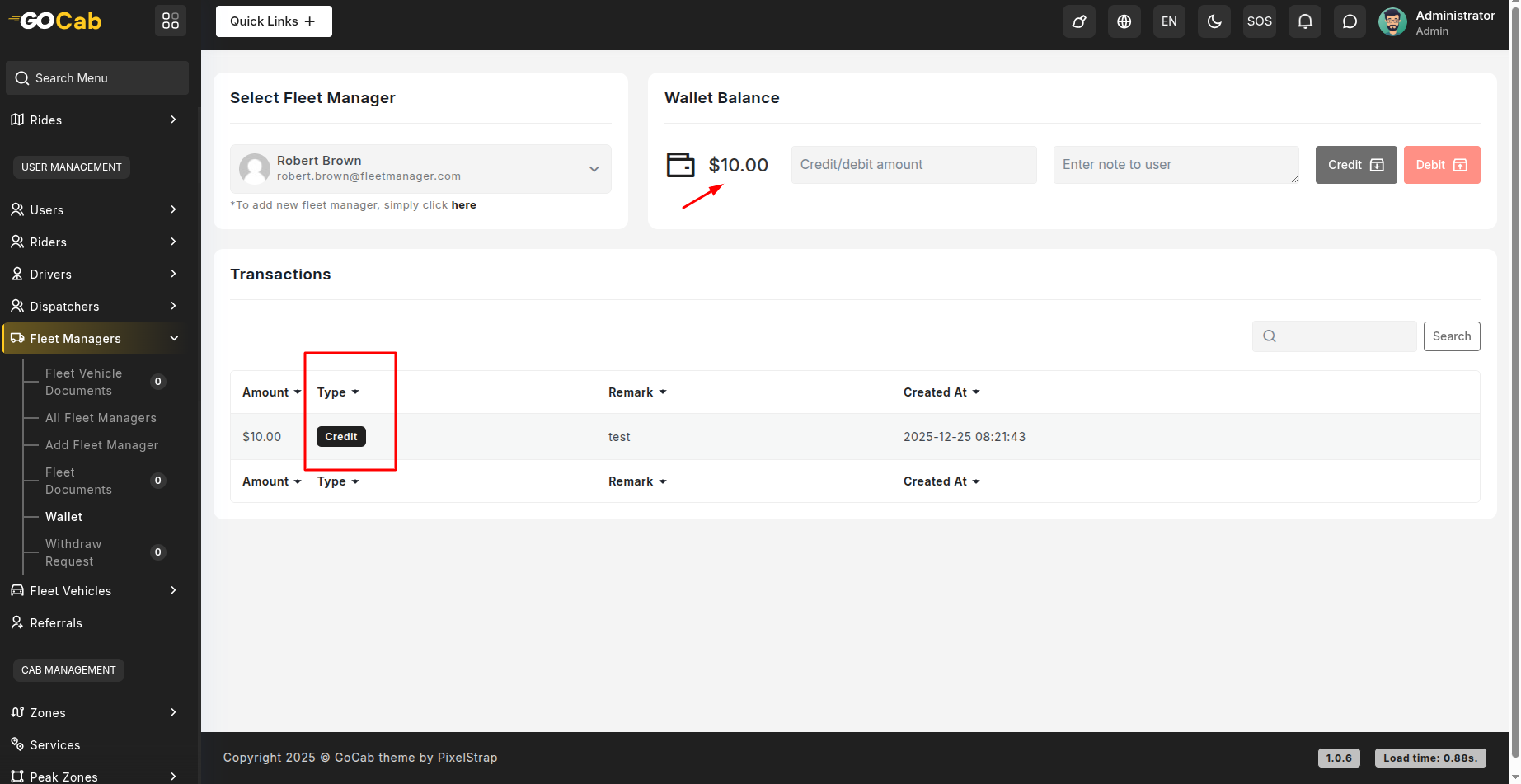Expand the Zones menu

point(95,713)
